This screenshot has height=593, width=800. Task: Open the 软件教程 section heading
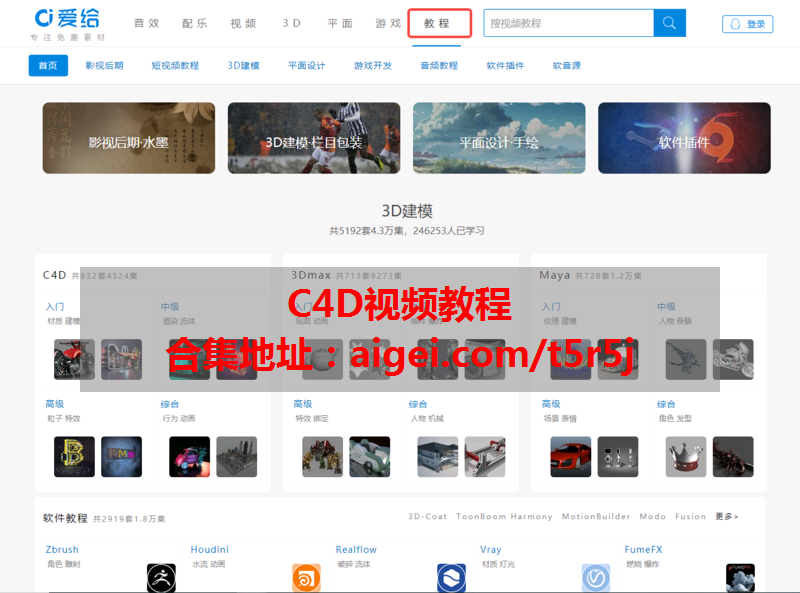(x=65, y=518)
